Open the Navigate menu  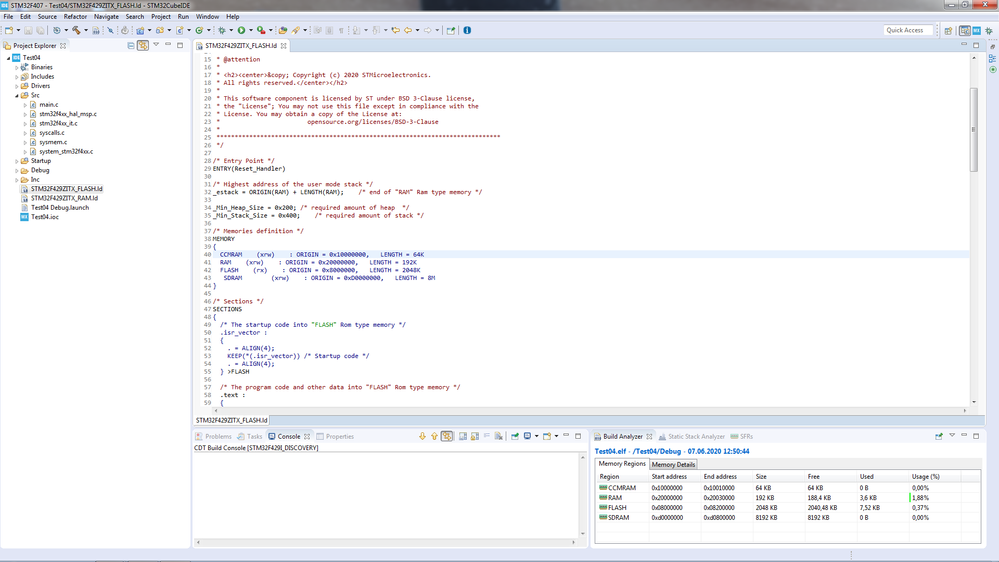(106, 17)
